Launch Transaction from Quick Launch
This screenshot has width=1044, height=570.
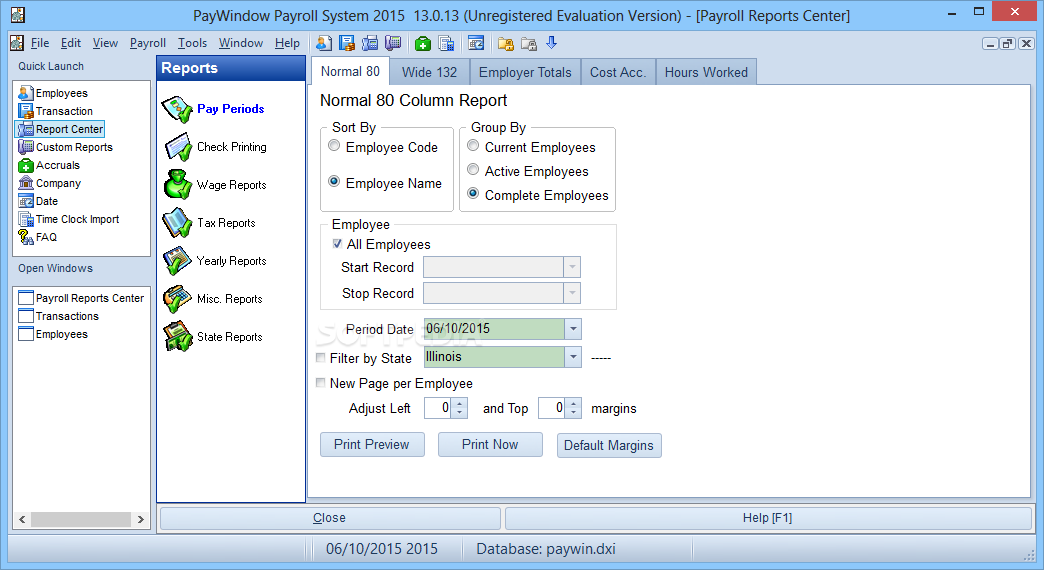(x=56, y=111)
